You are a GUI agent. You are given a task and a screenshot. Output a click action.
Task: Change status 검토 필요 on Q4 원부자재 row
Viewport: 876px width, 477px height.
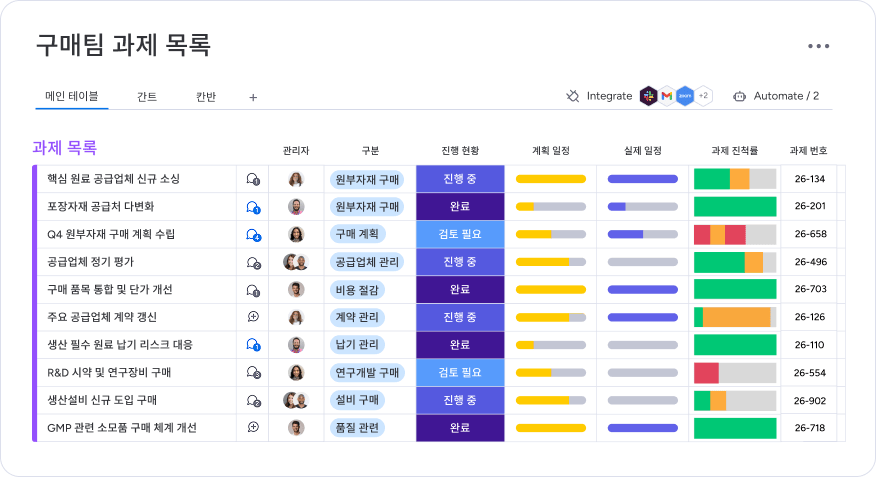click(460, 234)
